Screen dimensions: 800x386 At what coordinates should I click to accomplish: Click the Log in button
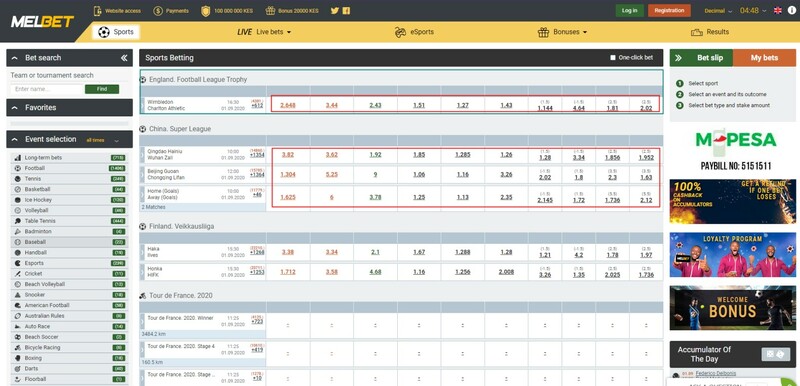coord(630,10)
